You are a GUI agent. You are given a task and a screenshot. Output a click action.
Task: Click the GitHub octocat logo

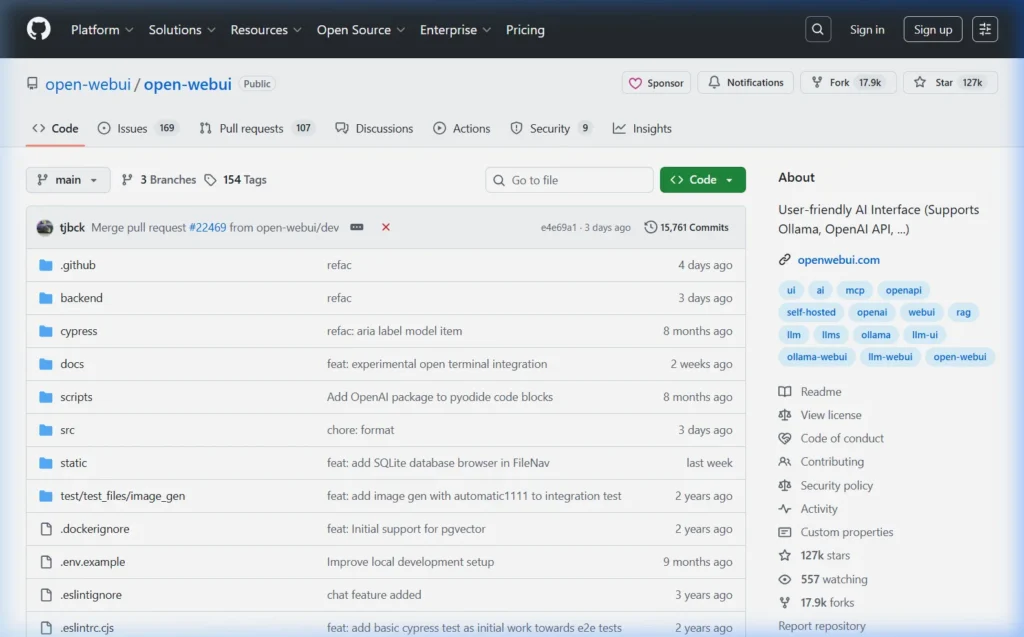37,29
